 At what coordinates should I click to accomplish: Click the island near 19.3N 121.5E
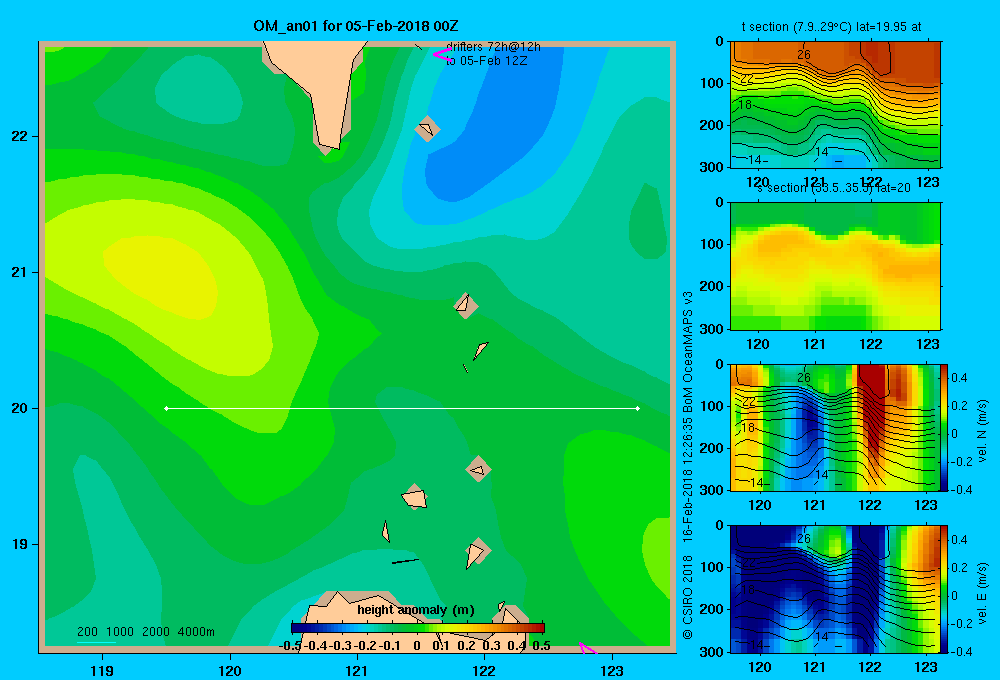pyautogui.click(x=415, y=497)
